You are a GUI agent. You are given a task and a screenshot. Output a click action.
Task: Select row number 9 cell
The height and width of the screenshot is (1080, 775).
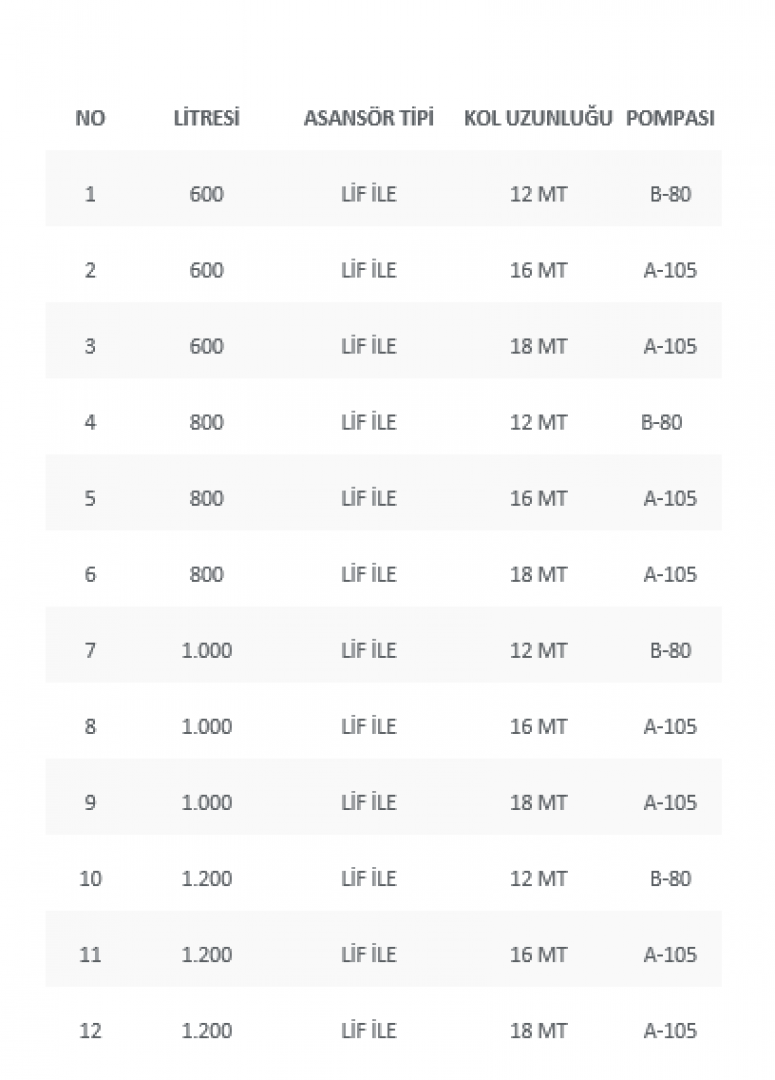[x=90, y=802]
